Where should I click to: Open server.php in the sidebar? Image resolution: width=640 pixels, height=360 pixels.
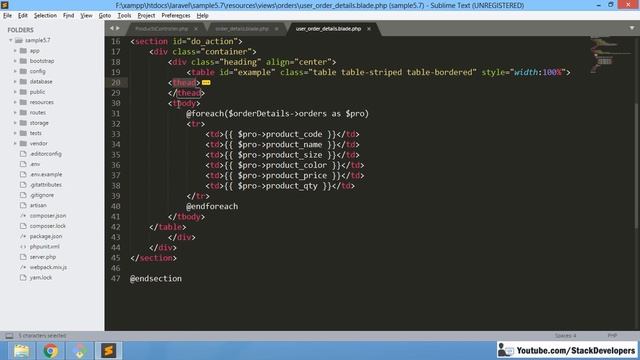point(42,257)
